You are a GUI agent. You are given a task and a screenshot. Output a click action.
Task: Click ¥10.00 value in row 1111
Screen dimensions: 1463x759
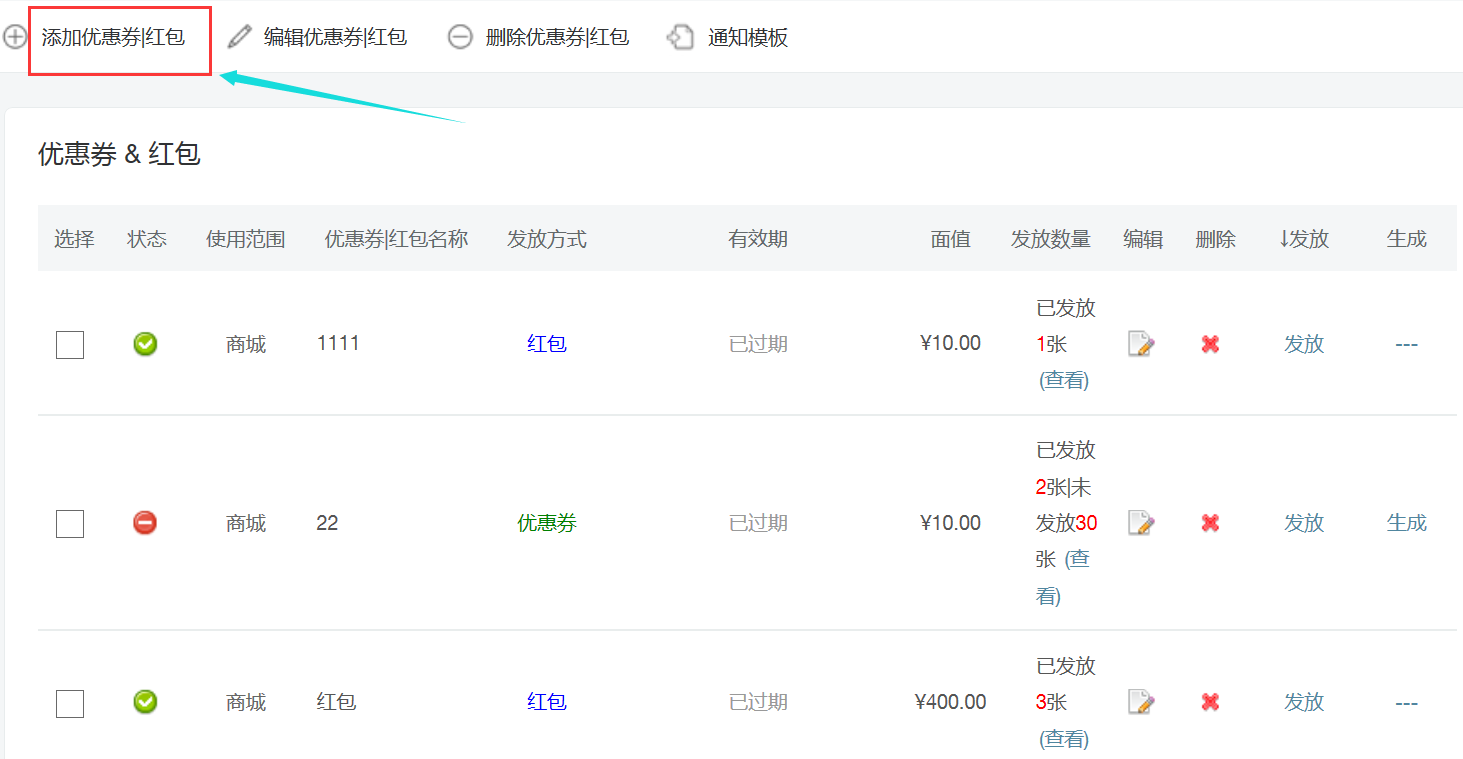950,343
